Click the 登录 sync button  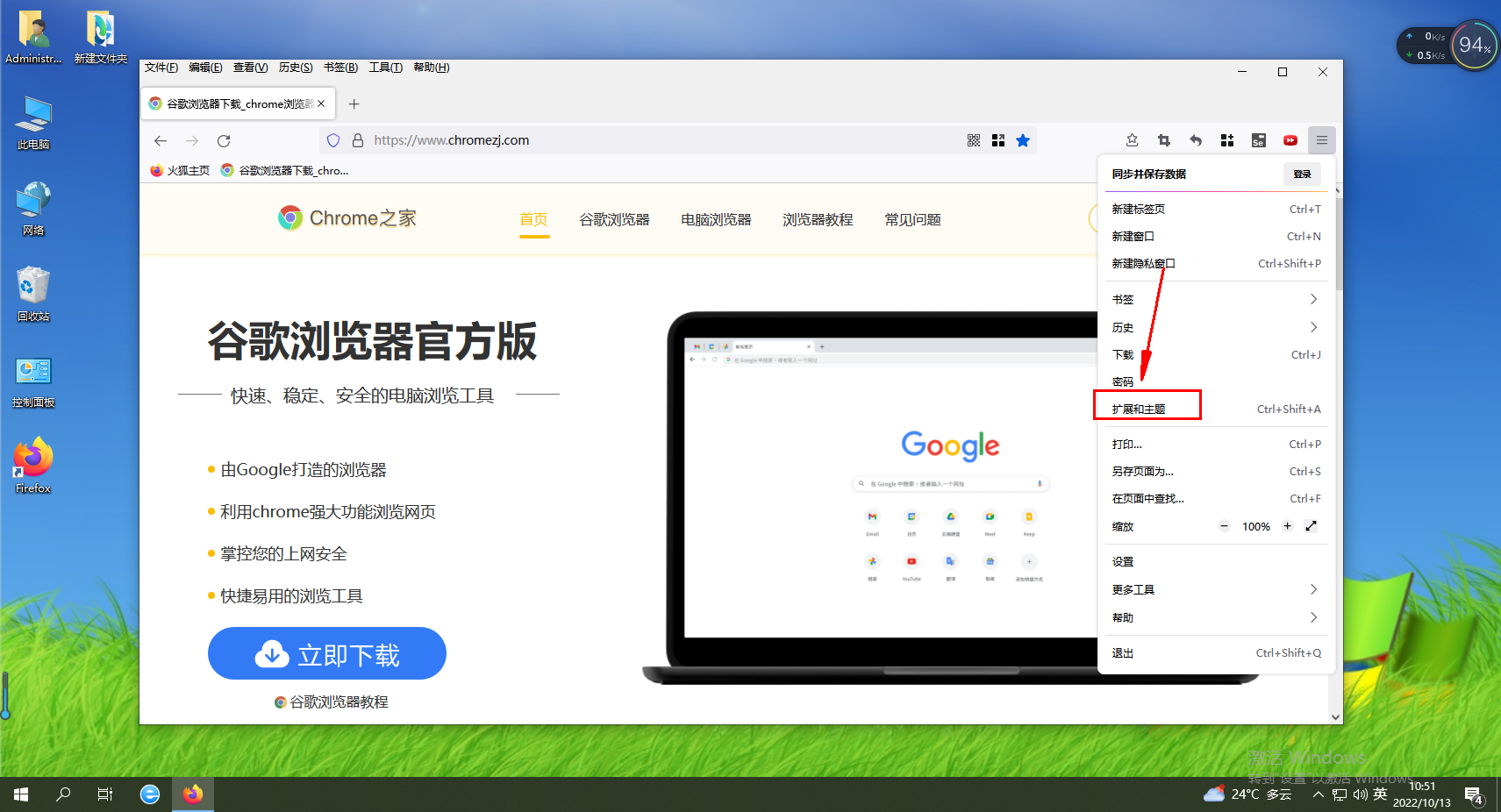tap(1302, 174)
